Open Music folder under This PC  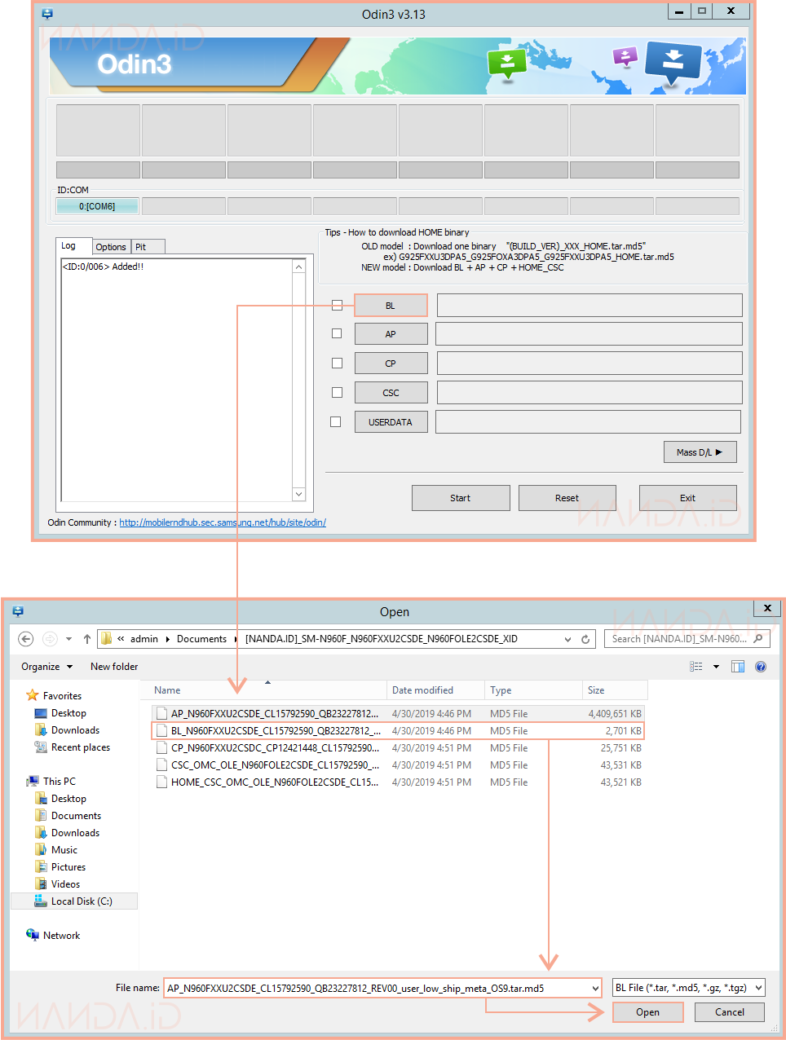(x=64, y=850)
